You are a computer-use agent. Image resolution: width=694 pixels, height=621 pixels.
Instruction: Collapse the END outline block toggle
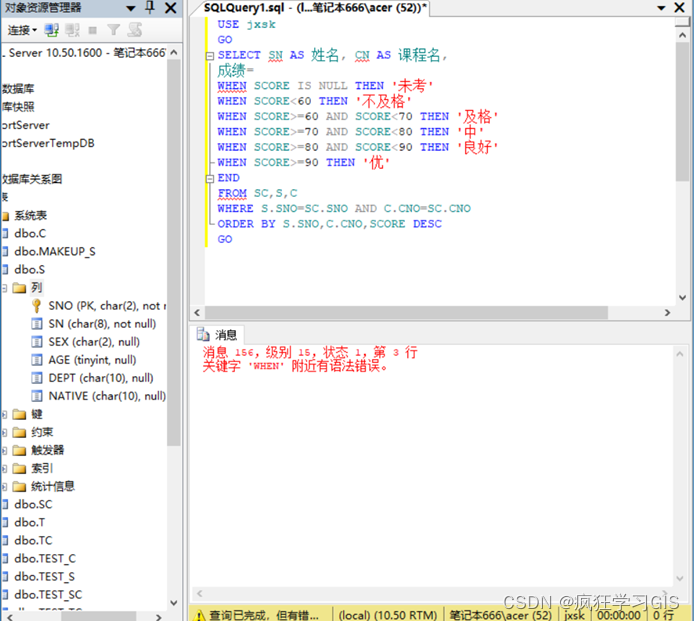pos(210,178)
